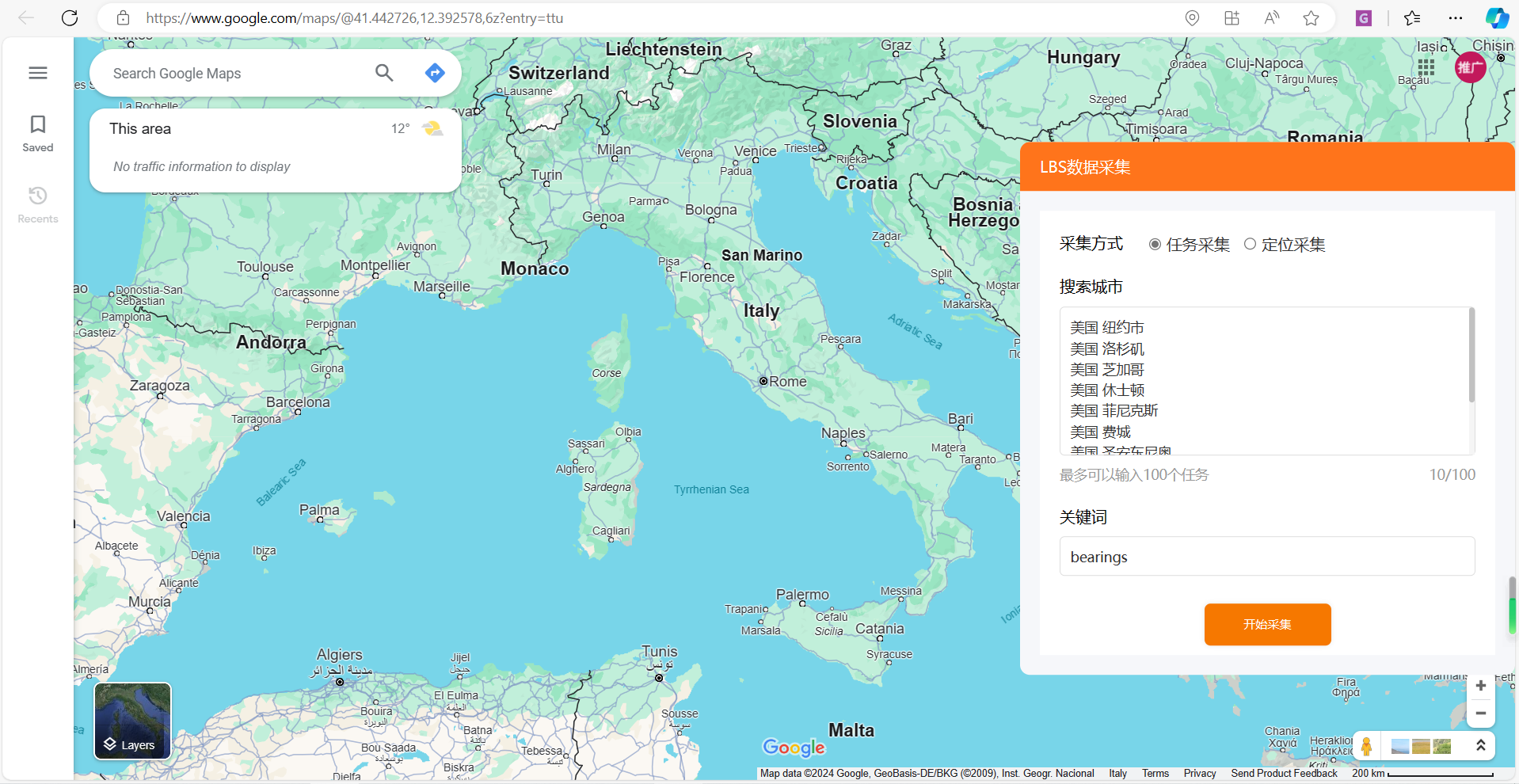
Task: Go back in the browser
Action: point(26,18)
